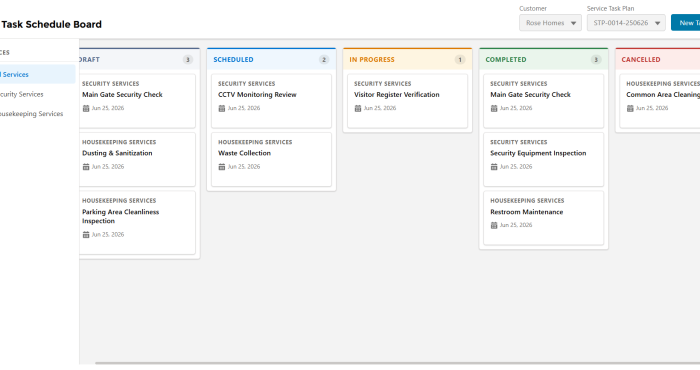
Task: Open the Waste Collection task card
Action: [271, 159]
